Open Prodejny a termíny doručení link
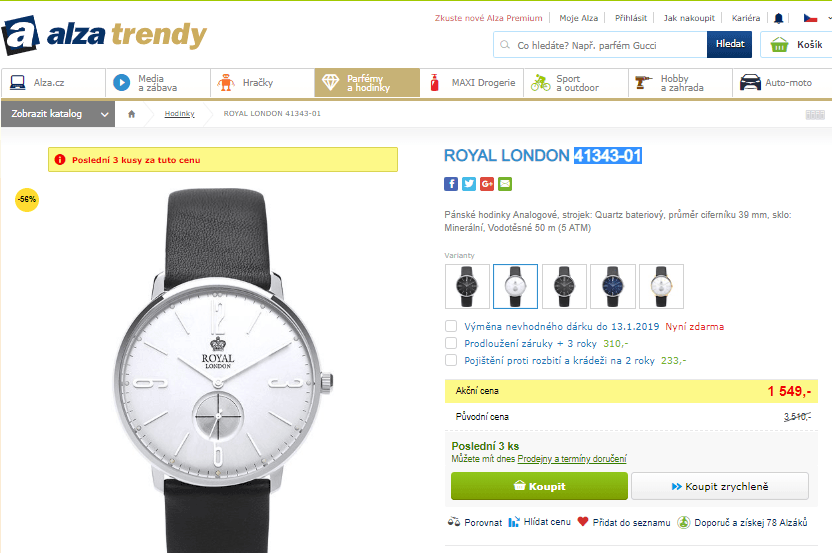Viewport: 832px width, 553px height. tap(572, 459)
